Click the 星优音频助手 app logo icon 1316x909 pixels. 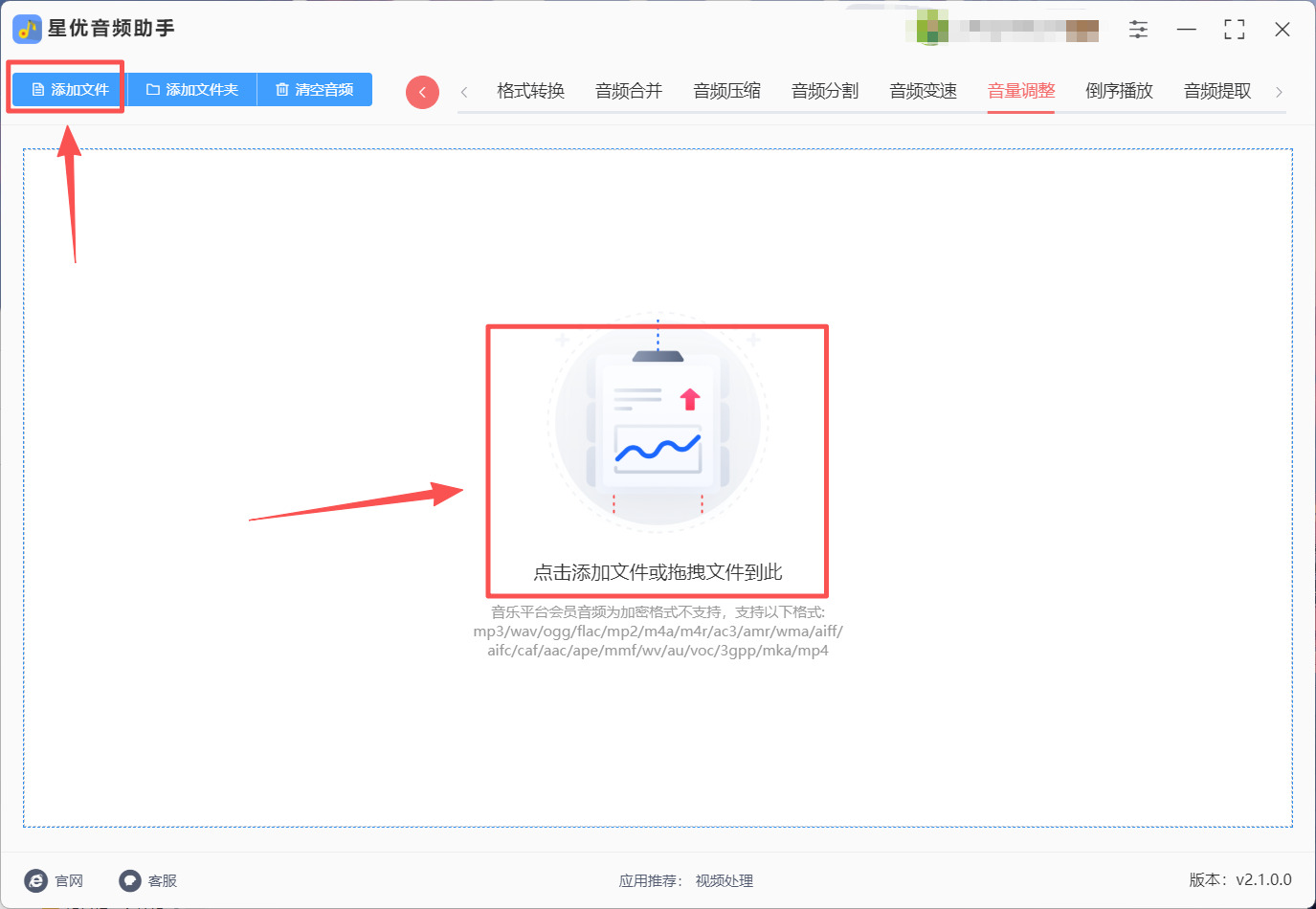[27, 29]
